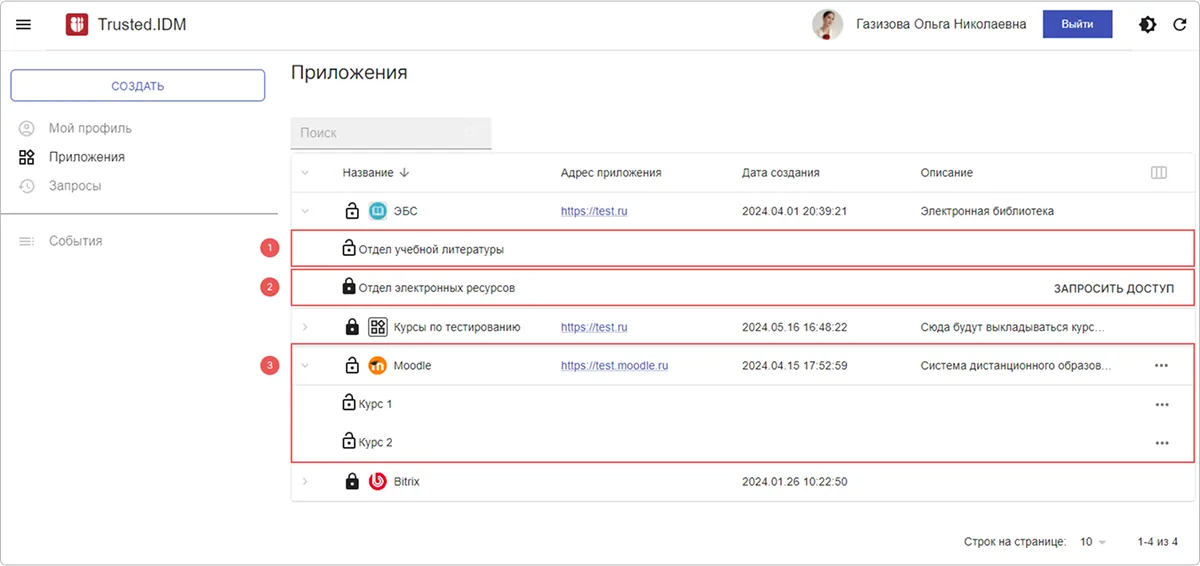Click the Moodle application icon
The height and width of the screenshot is (566, 1200).
[x=377, y=366]
